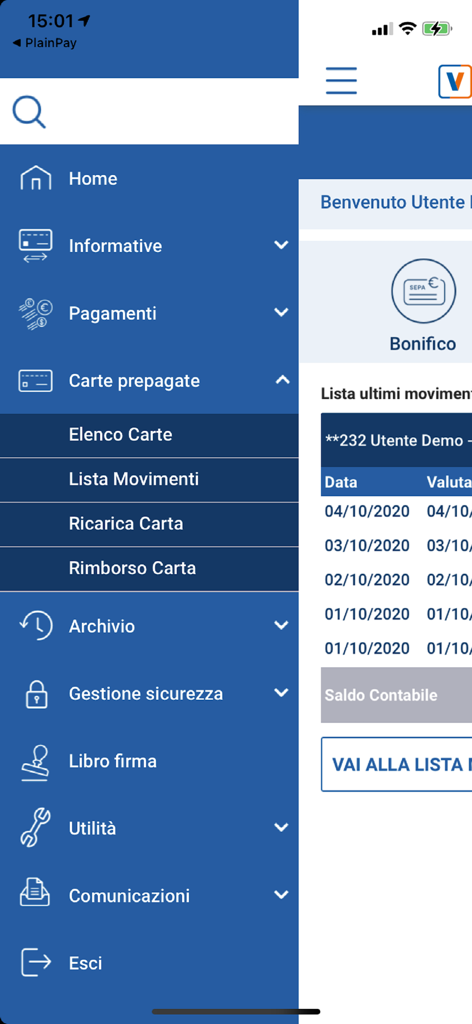Tap the battery status icon
Image resolution: width=472 pixels, height=1024 pixels.
(436, 28)
